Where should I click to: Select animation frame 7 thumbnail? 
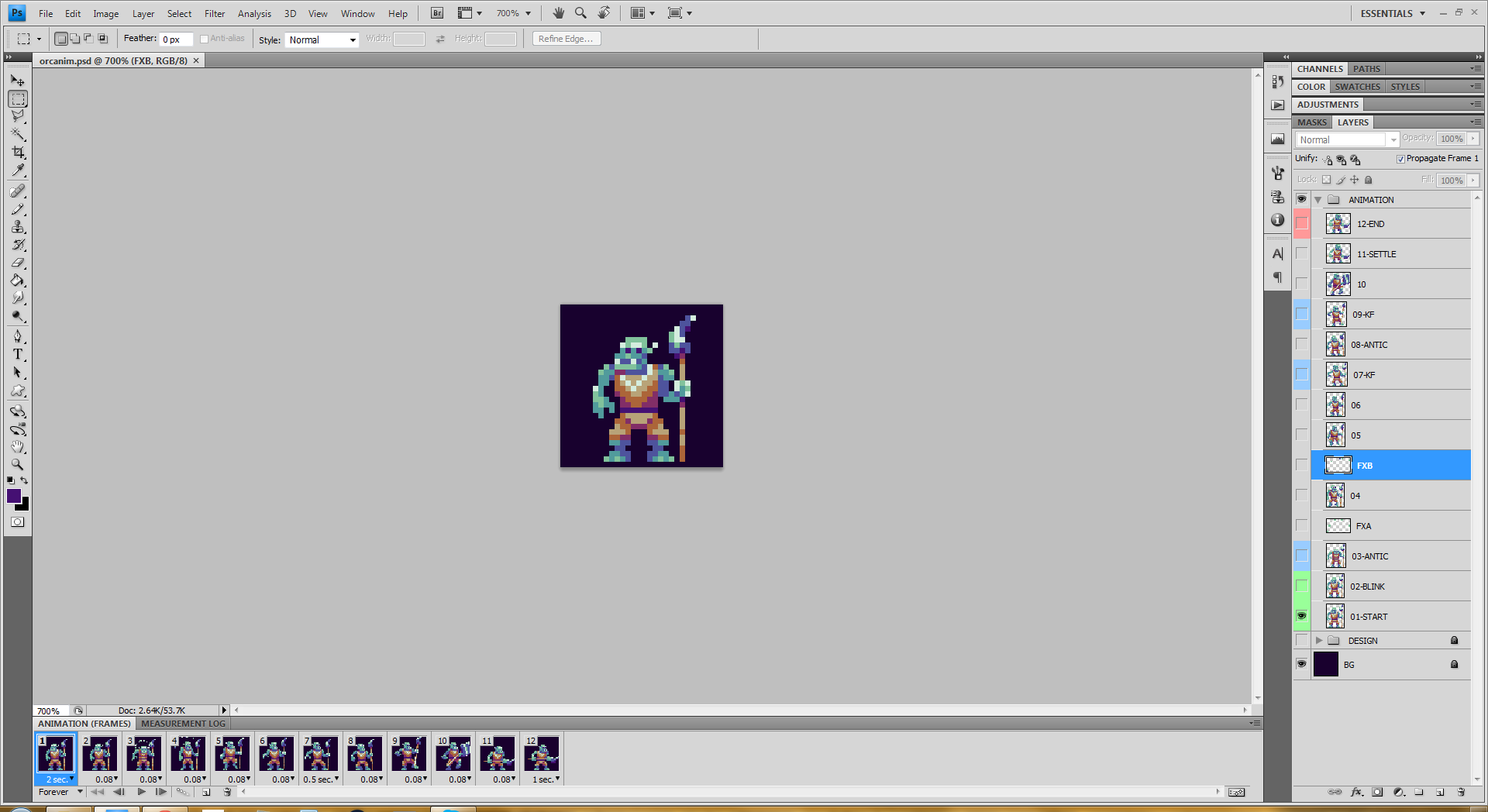coord(321,753)
